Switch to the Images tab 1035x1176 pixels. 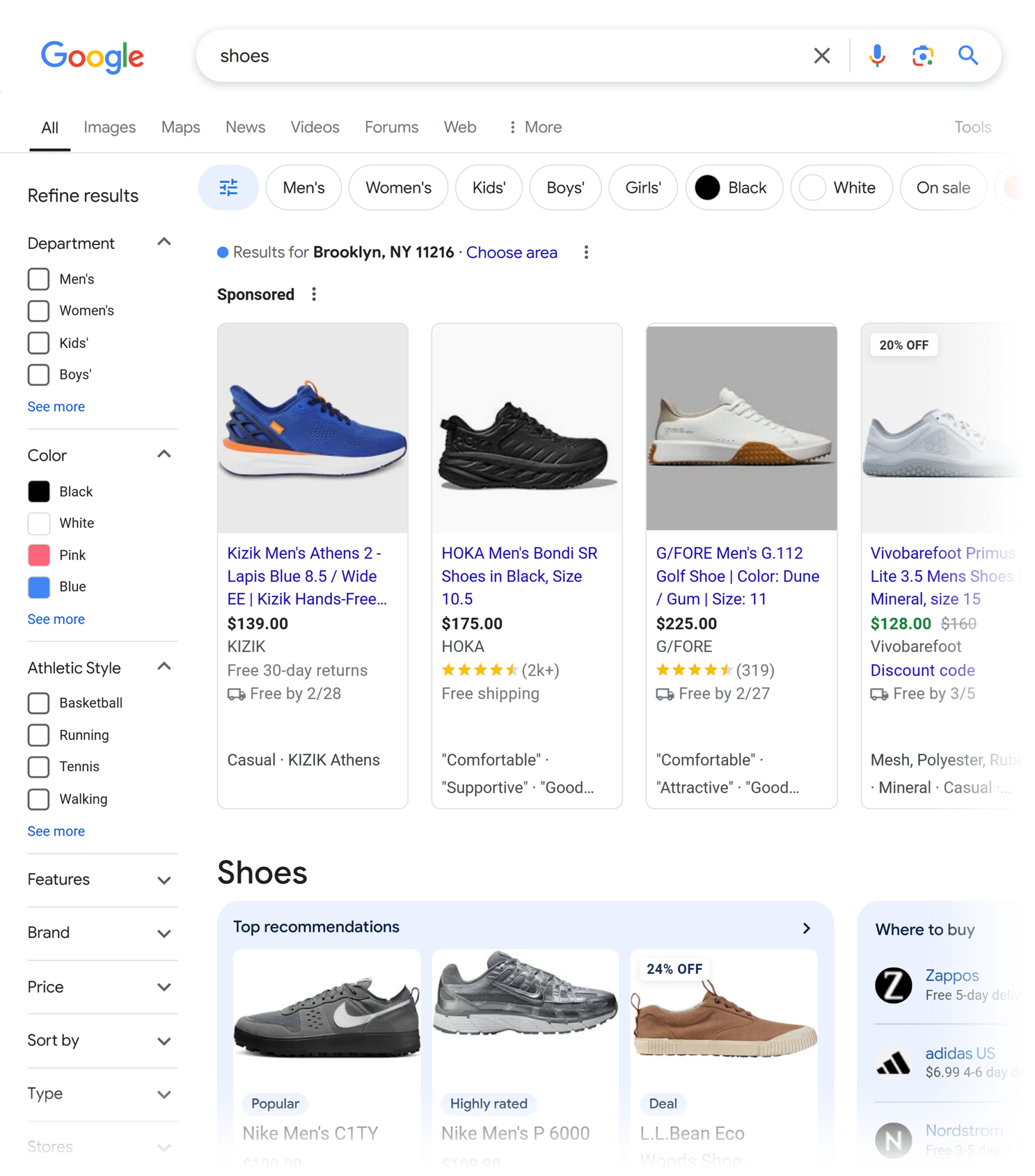click(109, 127)
